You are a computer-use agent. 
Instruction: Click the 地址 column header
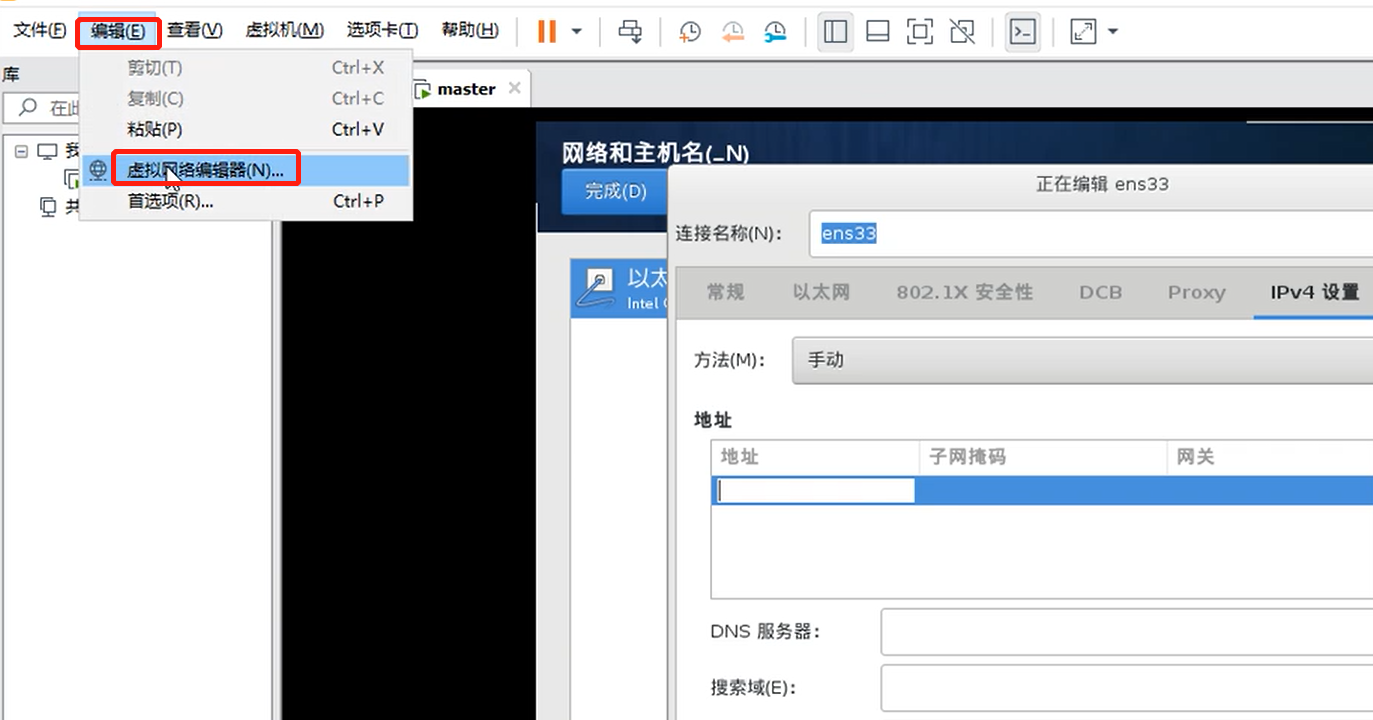(x=815, y=457)
